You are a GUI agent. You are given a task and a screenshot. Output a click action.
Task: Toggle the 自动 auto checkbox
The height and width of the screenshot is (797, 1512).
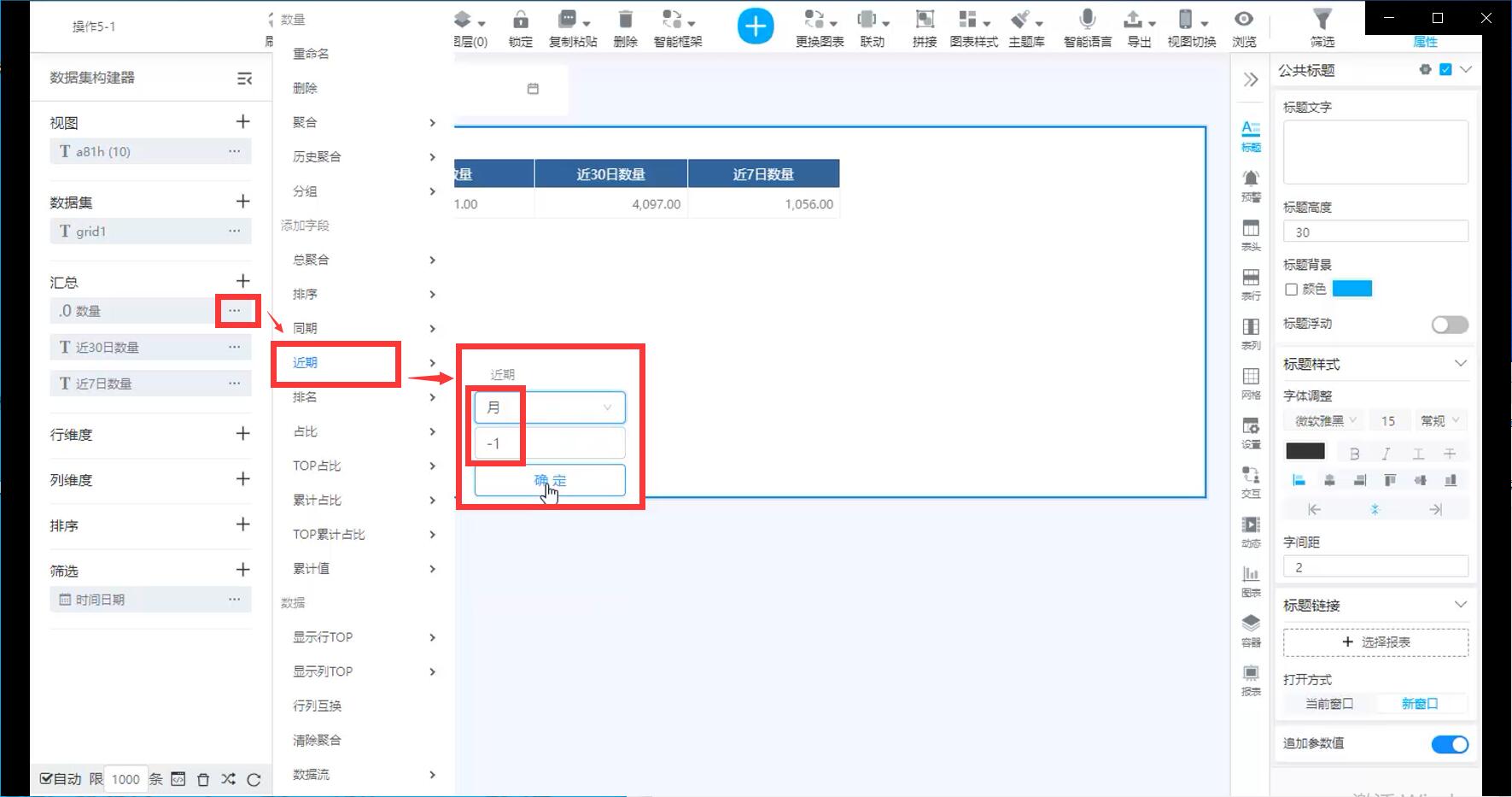click(46, 779)
